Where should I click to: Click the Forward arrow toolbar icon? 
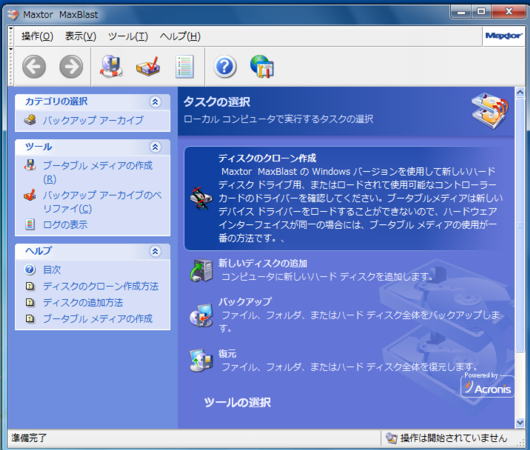[71, 67]
